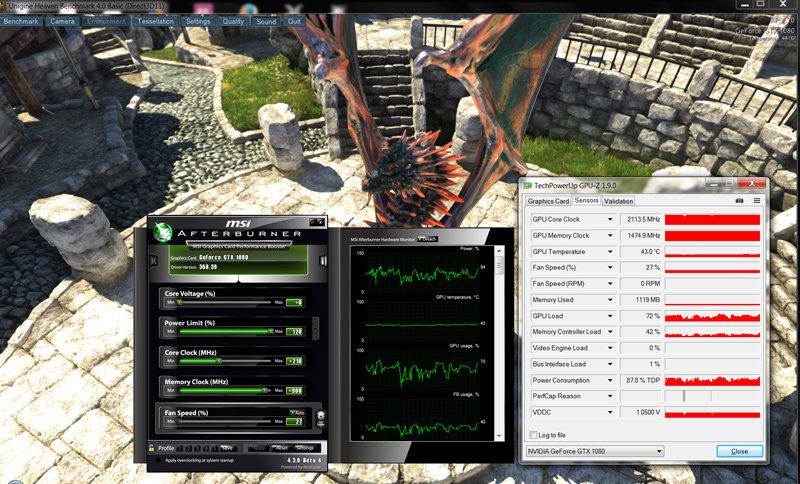Click the Core Voltage slider track

tap(224, 302)
